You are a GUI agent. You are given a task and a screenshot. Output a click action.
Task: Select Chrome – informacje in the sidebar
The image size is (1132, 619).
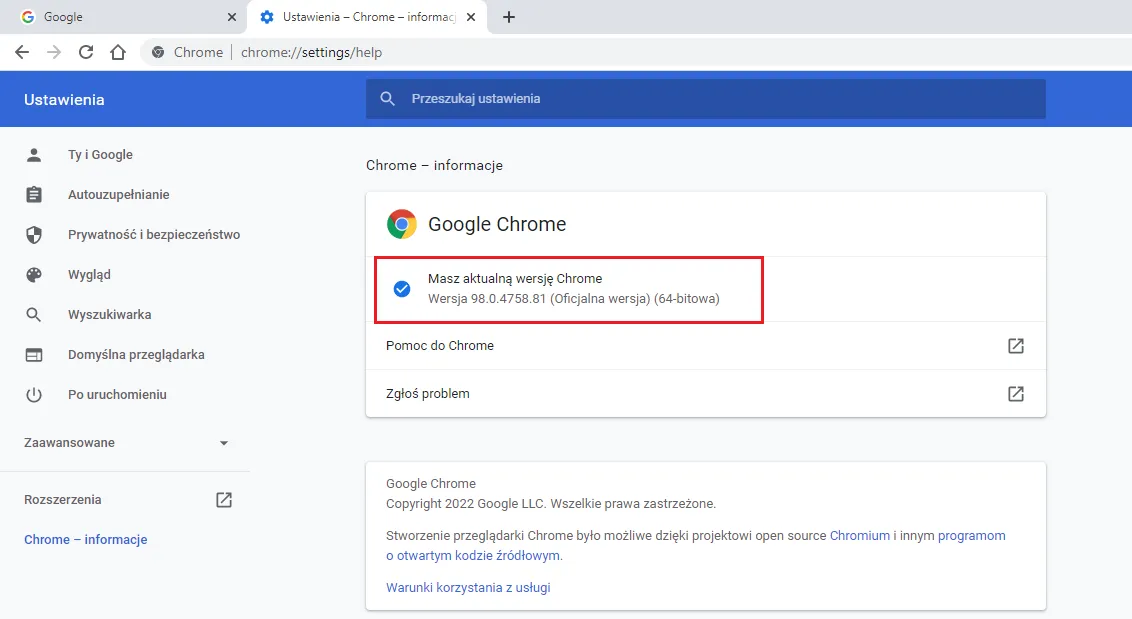point(86,540)
